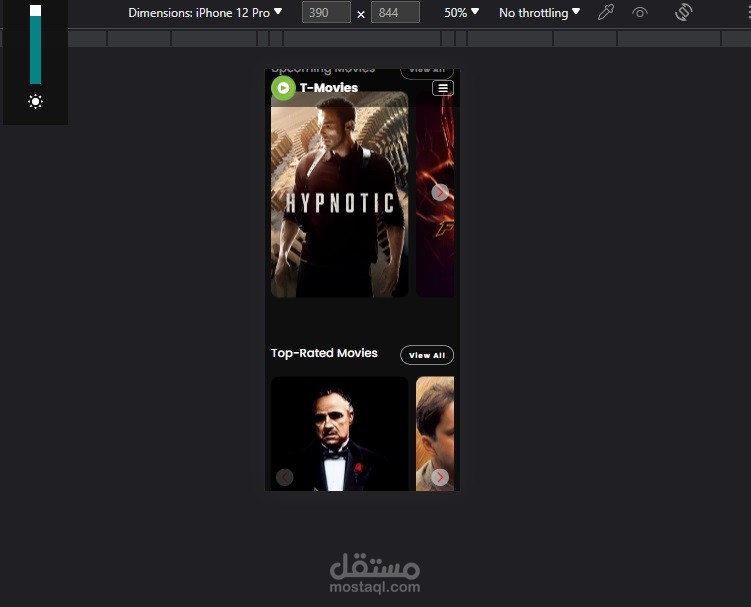
Task: Open the hamburger menu in T-Movies header
Action: (x=443, y=88)
